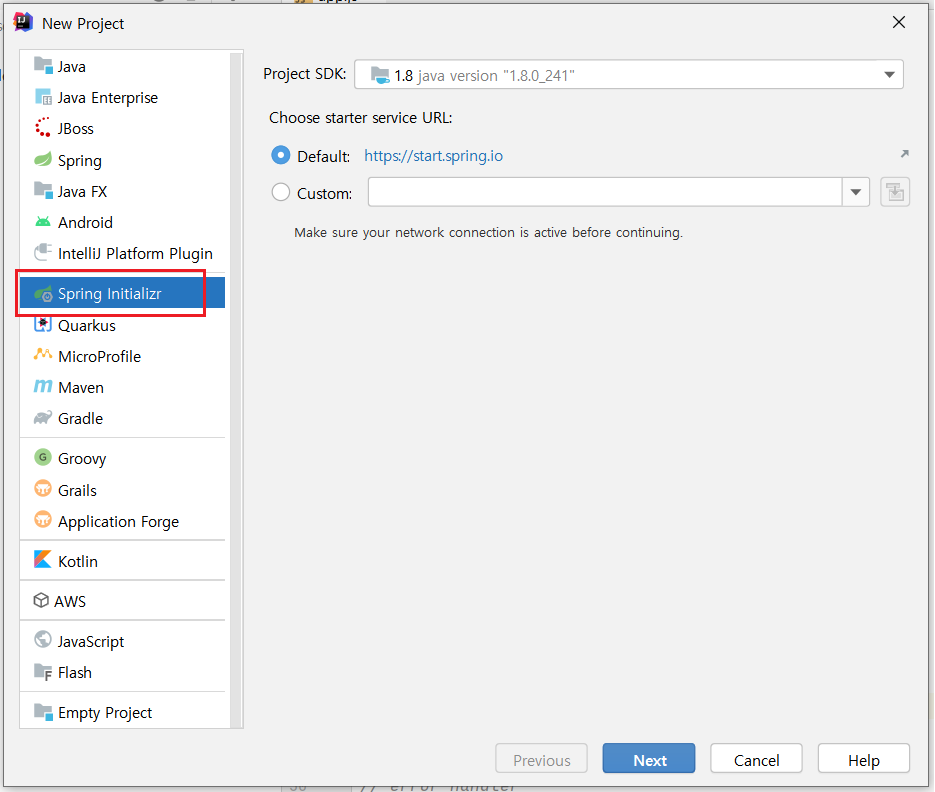Open Help for New Project
The height and width of the screenshot is (792, 935).
pyautogui.click(x=863, y=759)
